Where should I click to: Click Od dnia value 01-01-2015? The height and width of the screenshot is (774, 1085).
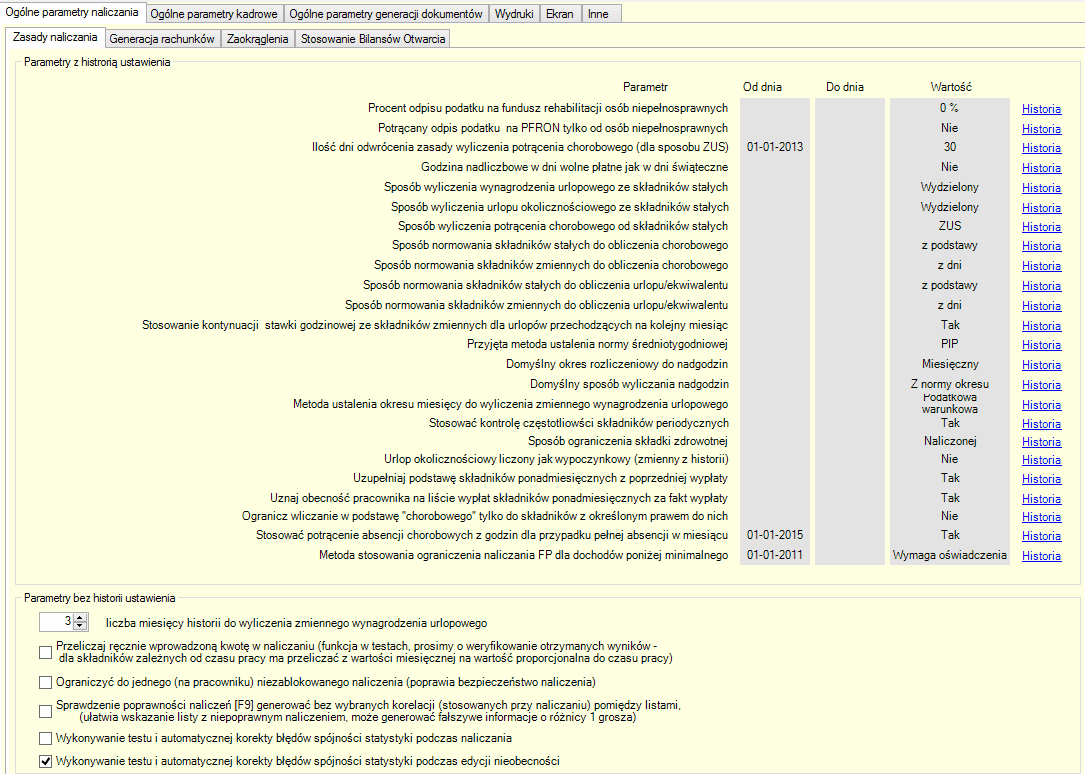[x=775, y=535]
